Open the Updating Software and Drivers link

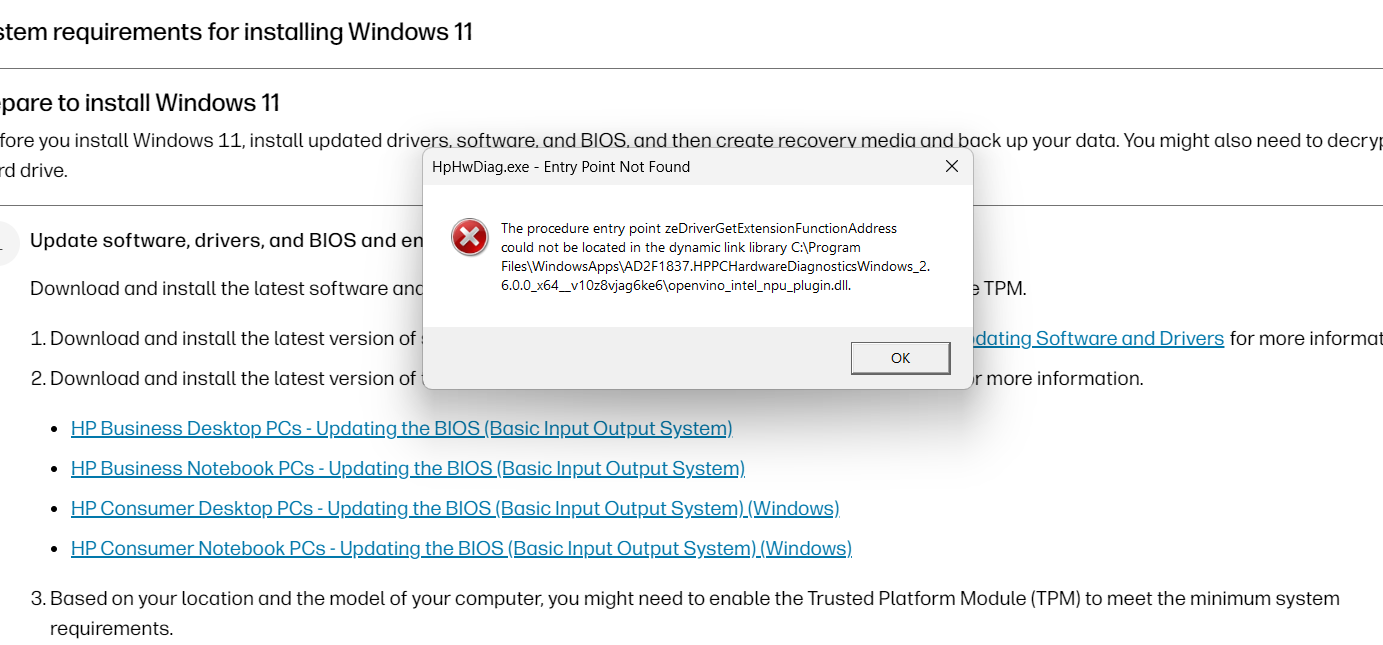coord(1098,338)
